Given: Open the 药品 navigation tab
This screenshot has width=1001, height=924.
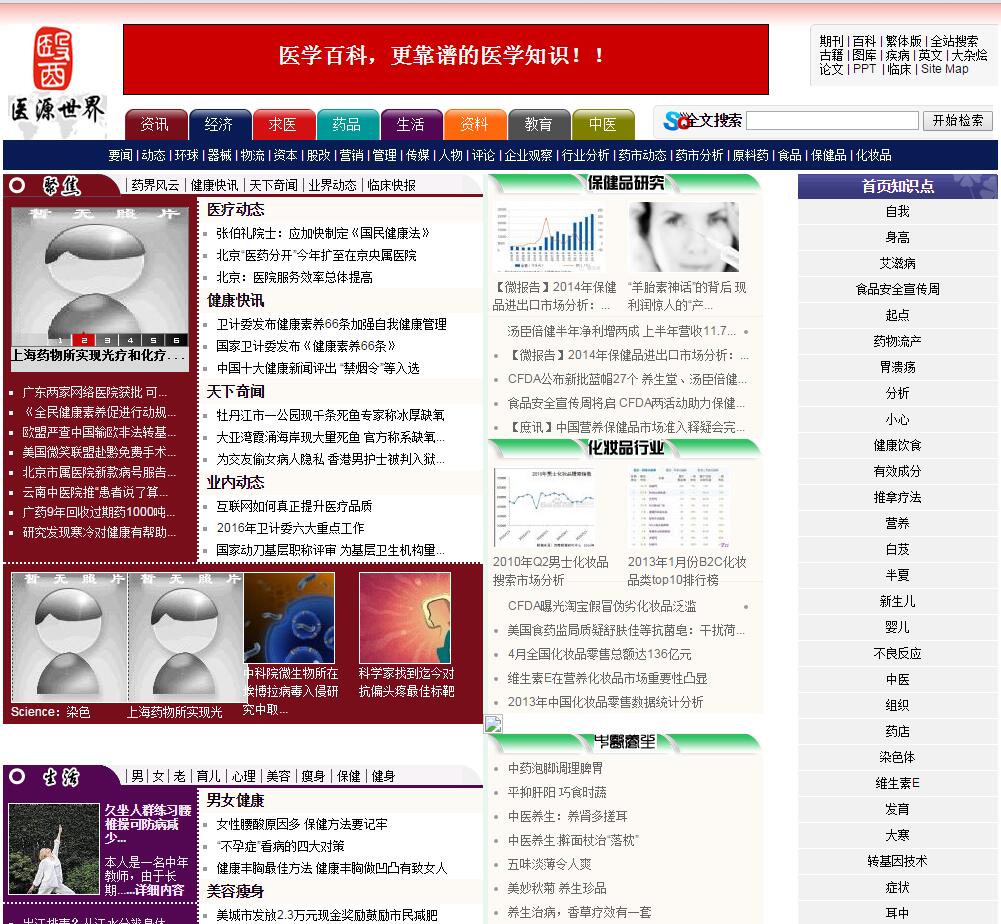Looking at the screenshot, I should (x=347, y=125).
